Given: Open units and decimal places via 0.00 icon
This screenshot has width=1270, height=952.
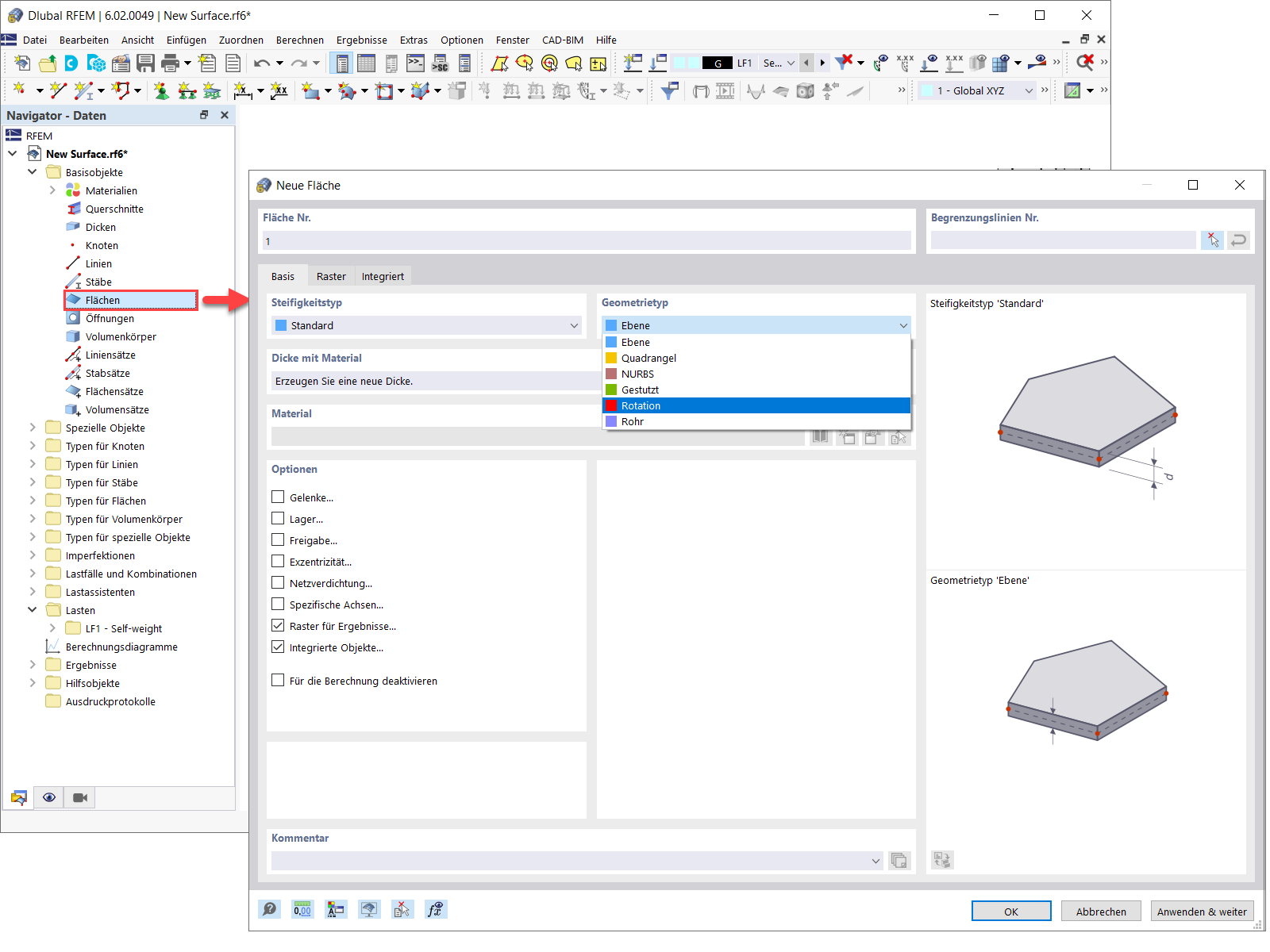Looking at the screenshot, I should tap(302, 909).
